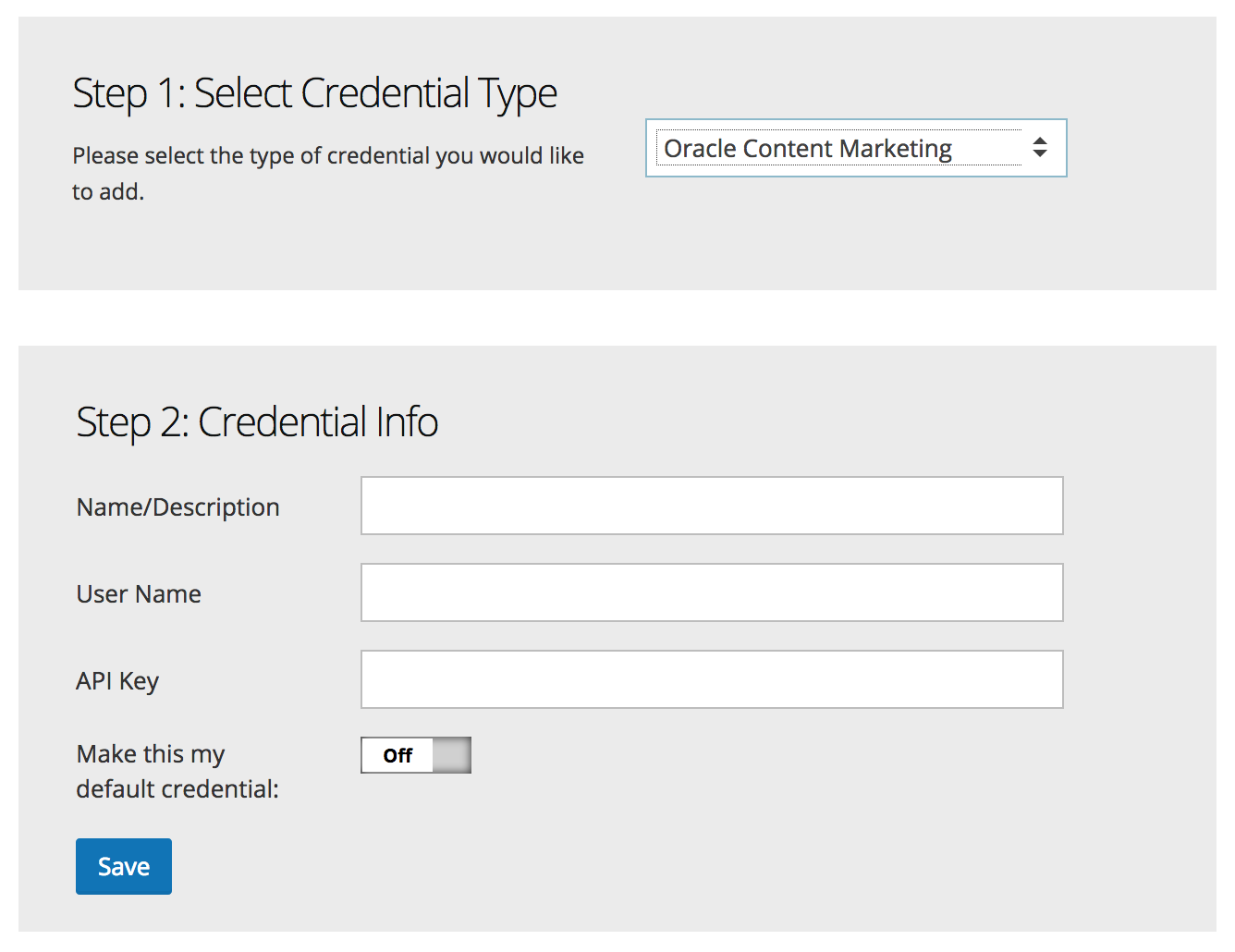This screenshot has width=1235, height=952.
Task: Click into the User Name field
Action: click(712, 592)
